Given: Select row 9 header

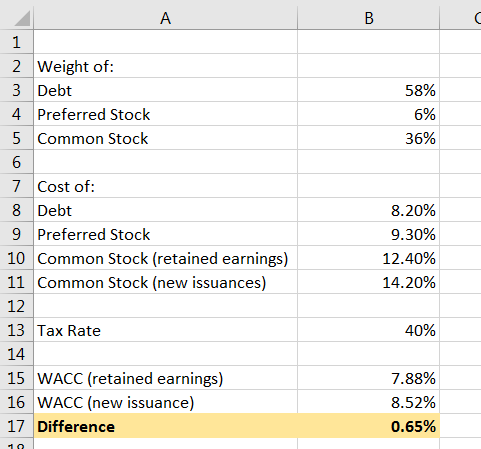Looking at the screenshot, I should 16,234.
